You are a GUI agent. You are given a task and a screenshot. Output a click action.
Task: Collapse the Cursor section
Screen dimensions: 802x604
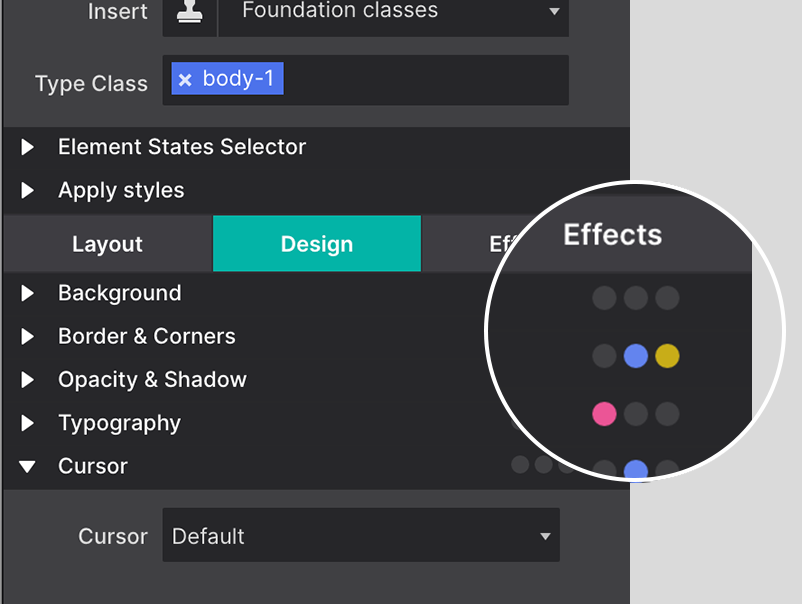(x=28, y=466)
